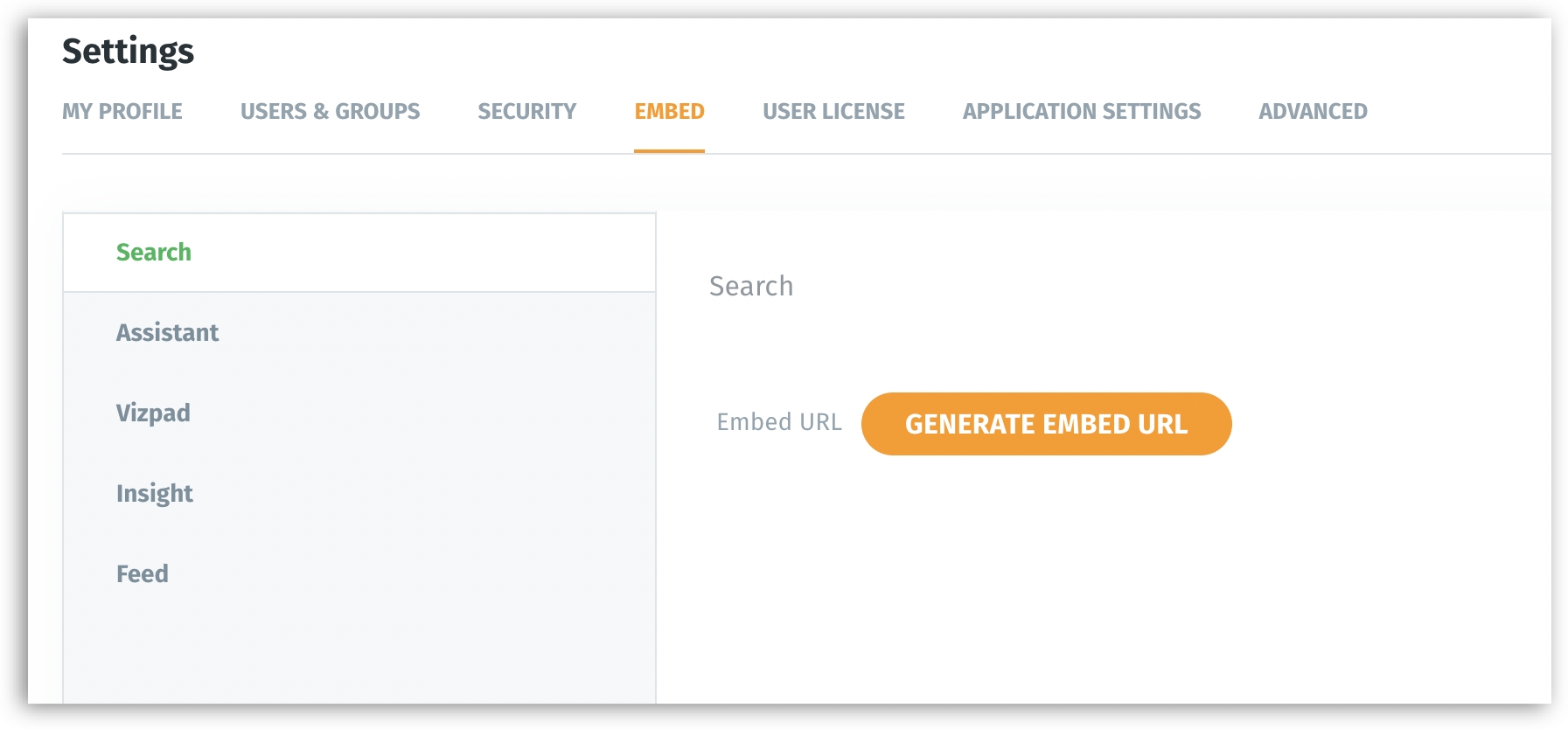Screen dimensions: 1568x729
Task: Choose Assistant from the embed list
Action: 167,333
